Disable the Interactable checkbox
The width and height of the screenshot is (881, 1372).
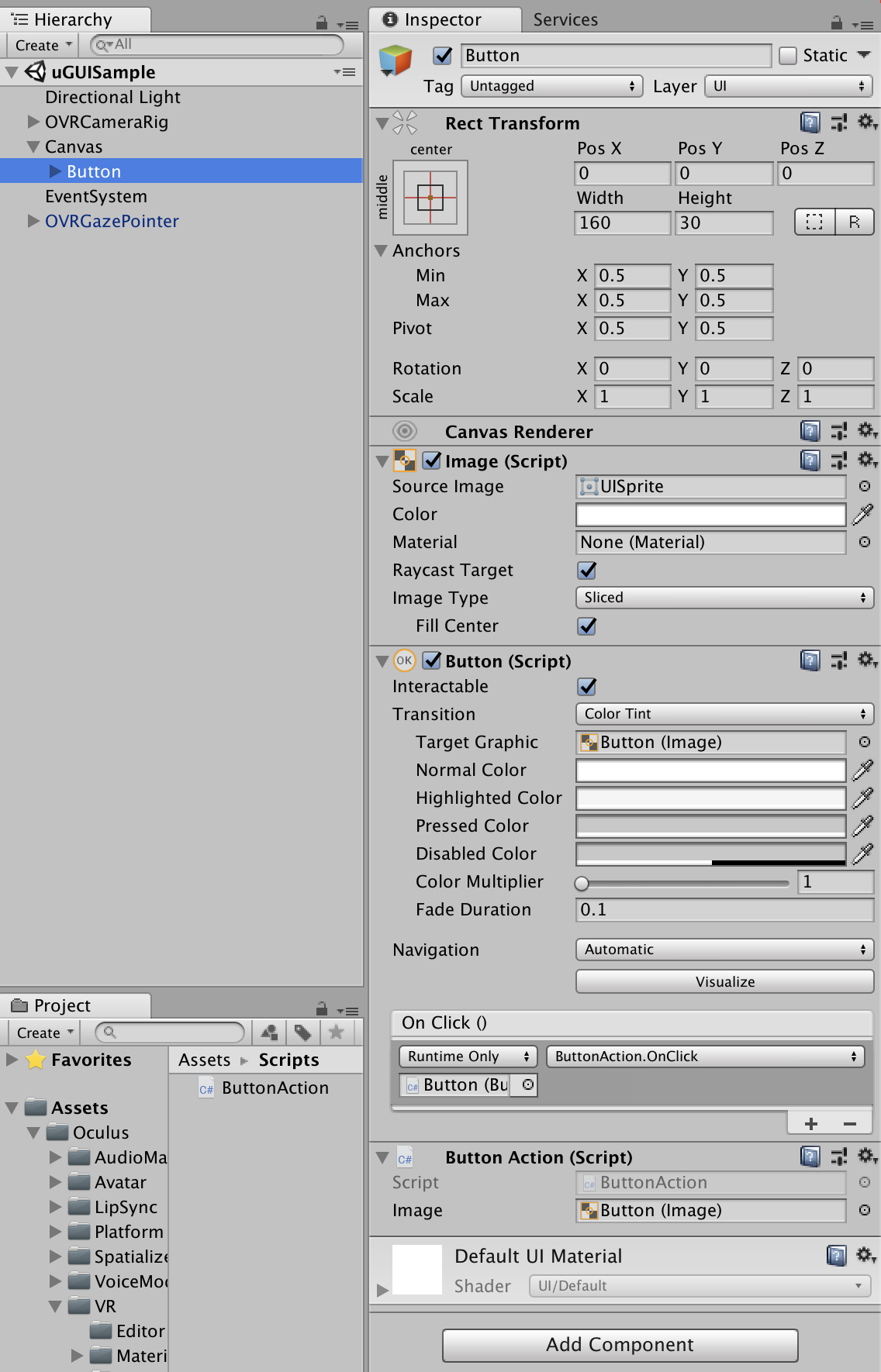[x=587, y=687]
